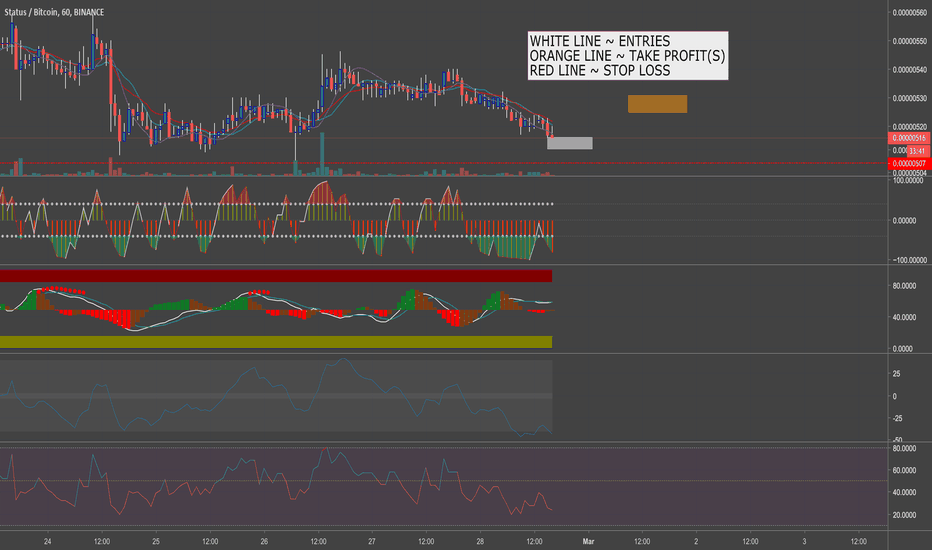Click the -100.00000 oscillator scale value
Screen dimensions: 932x550
click(x=909, y=260)
